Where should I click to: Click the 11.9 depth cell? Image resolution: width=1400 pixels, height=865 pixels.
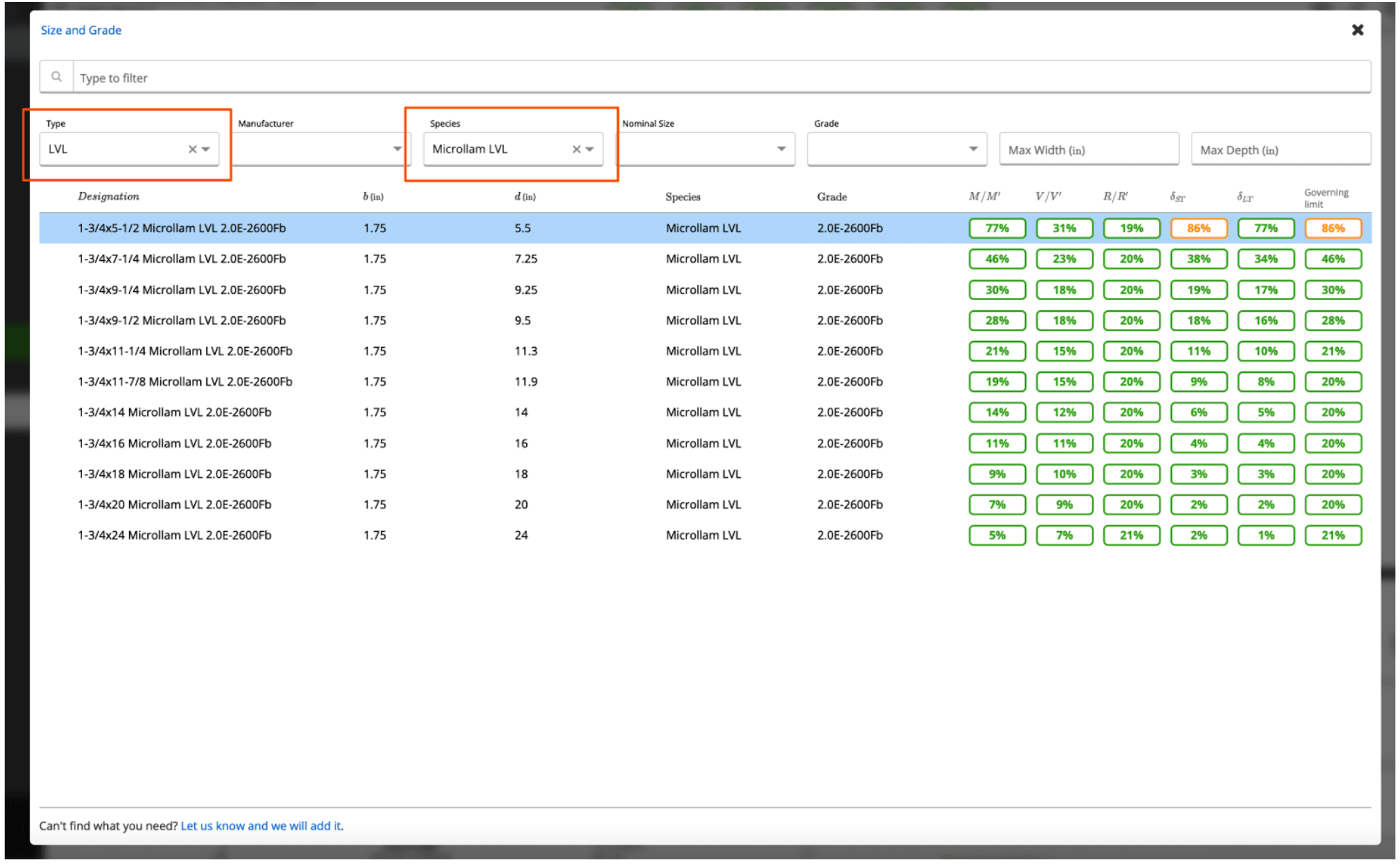[526, 382]
